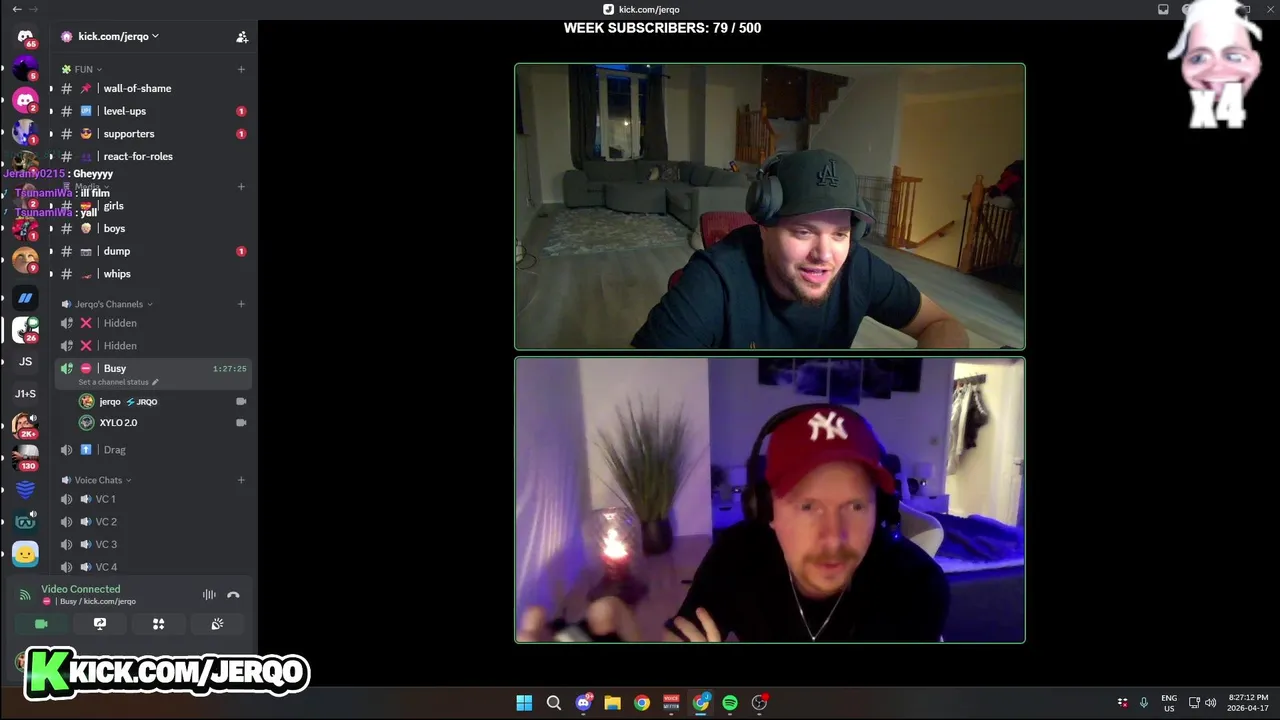
Task: Click Set a channel status link
Action: coord(118,382)
